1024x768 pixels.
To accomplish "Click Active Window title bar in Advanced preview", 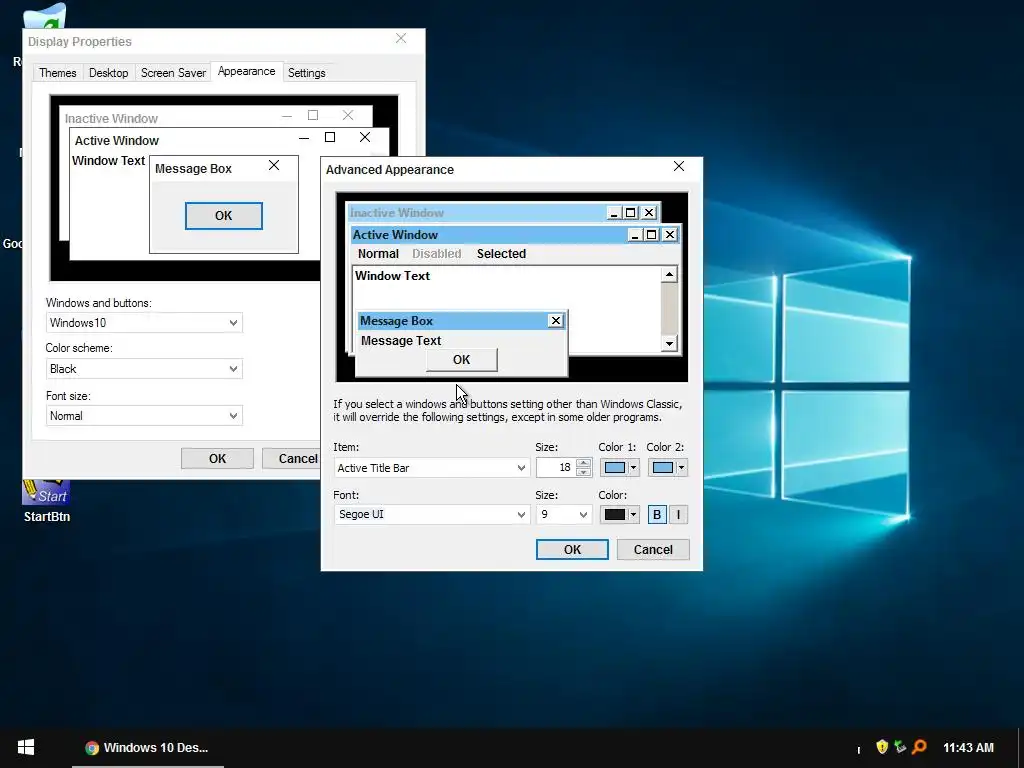I will pyautogui.click(x=490, y=234).
